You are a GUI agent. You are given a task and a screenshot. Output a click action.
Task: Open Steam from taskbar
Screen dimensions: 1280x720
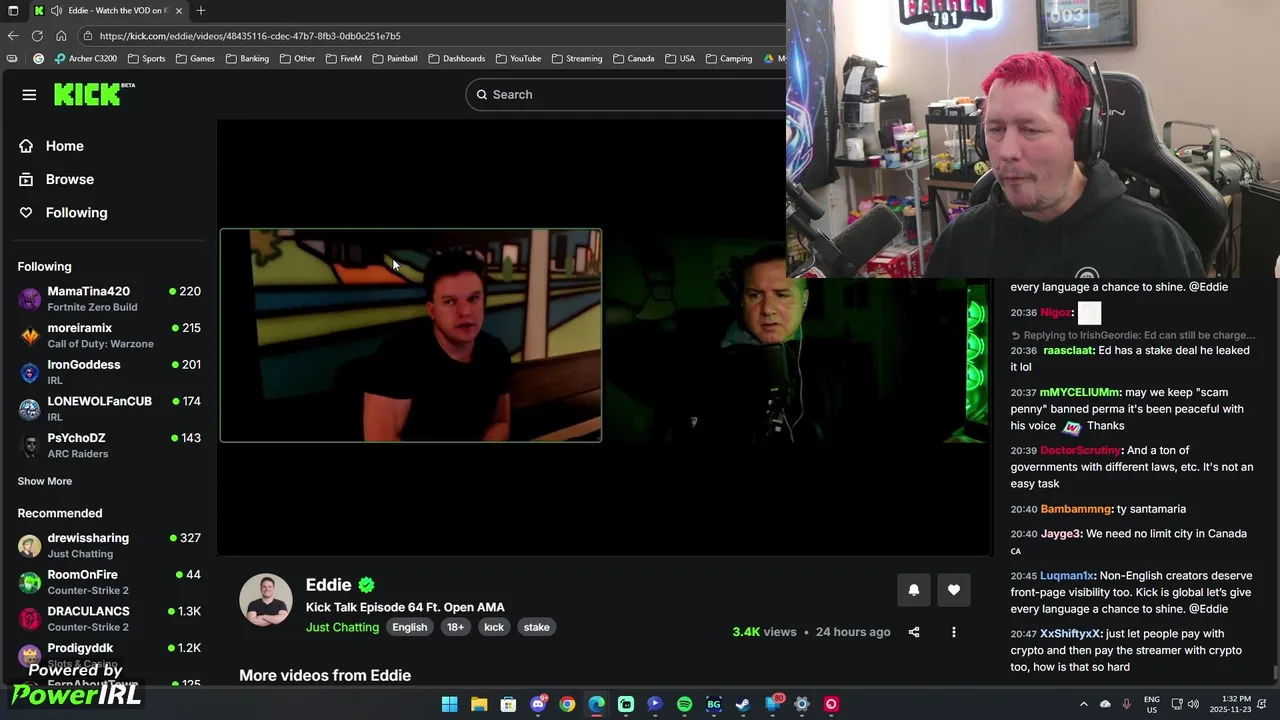[743, 704]
